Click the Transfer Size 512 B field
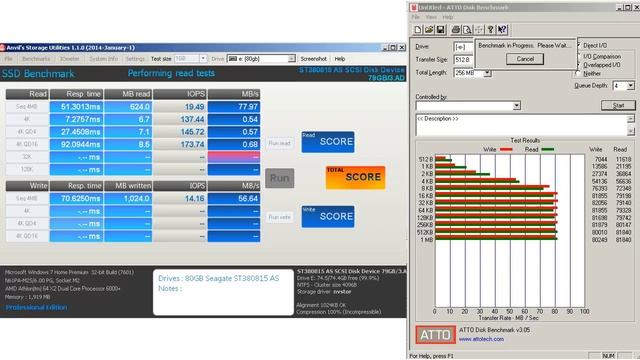 [x=463, y=60]
